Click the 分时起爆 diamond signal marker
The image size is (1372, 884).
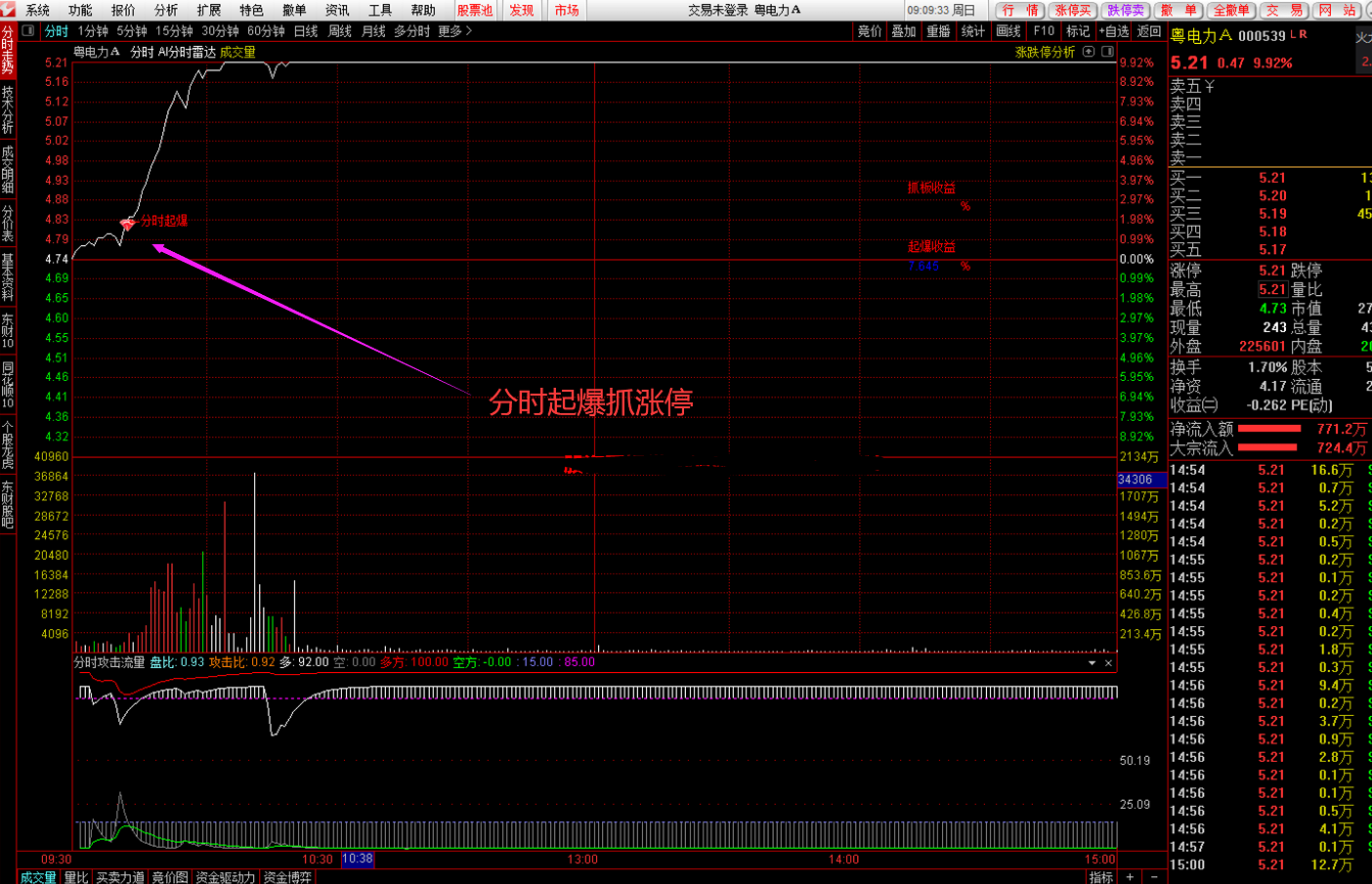[127, 224]
